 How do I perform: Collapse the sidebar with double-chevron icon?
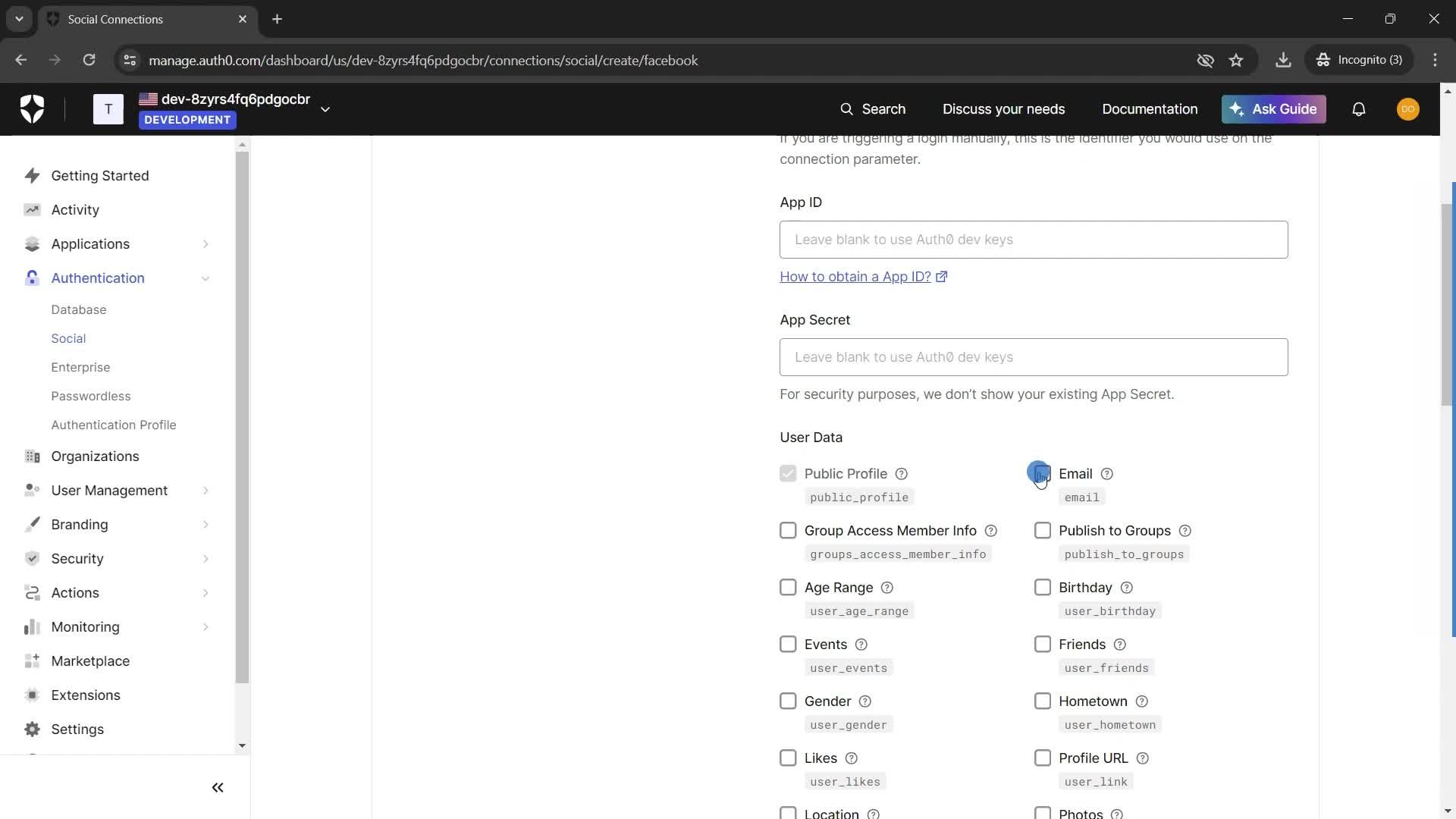pos(218,788)
